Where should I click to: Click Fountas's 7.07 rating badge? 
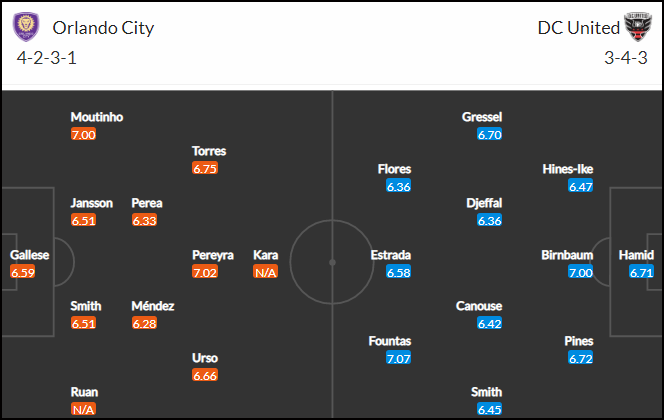pos(398,359)
